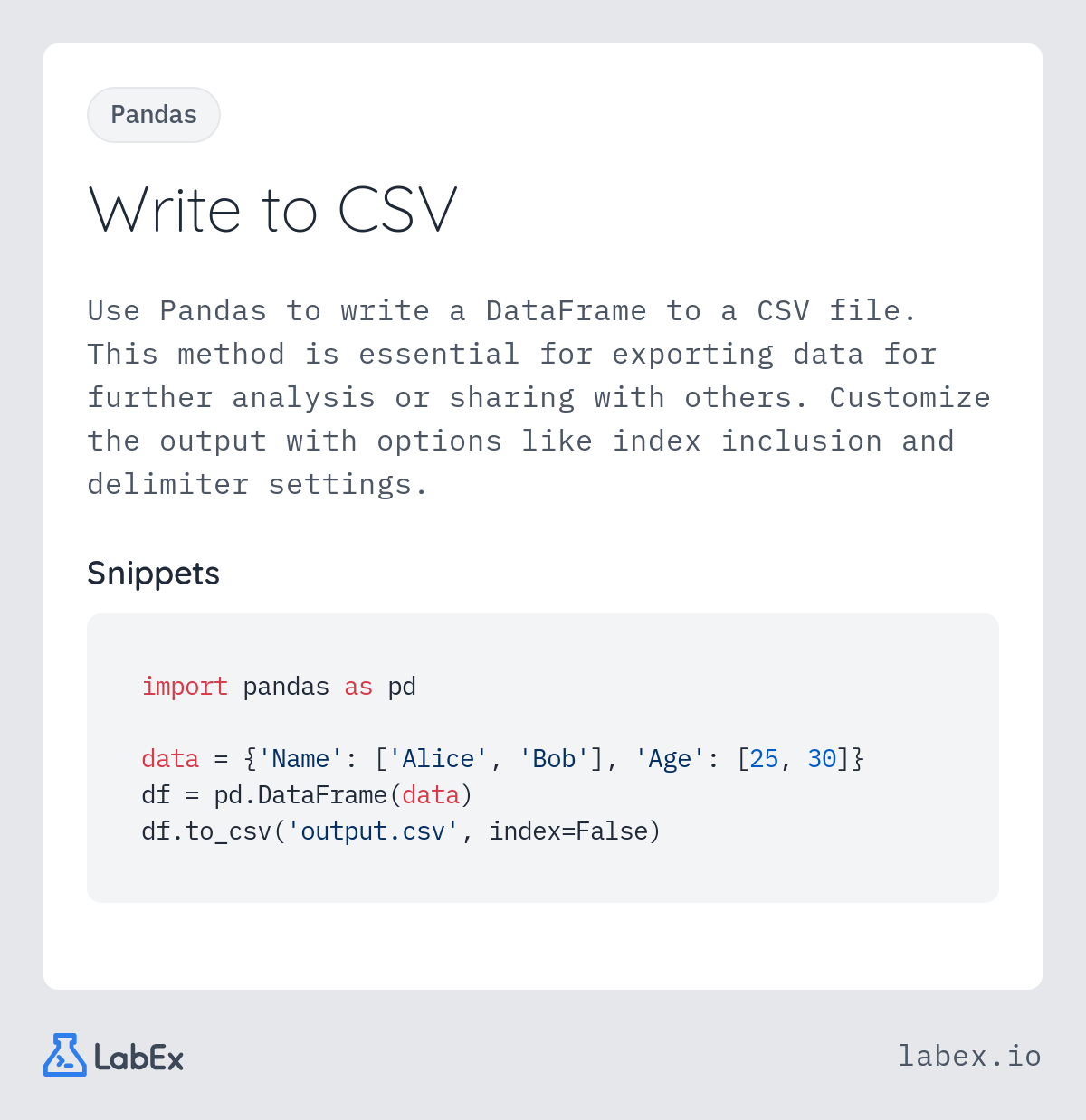1086x1120 pixels.
Task: Click df.to_csv method call
Action: tap(206, 831)
